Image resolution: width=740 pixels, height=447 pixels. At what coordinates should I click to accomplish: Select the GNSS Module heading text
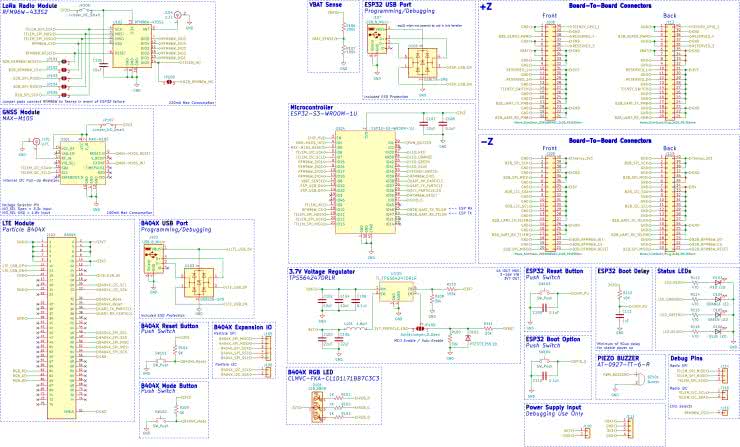25,113
